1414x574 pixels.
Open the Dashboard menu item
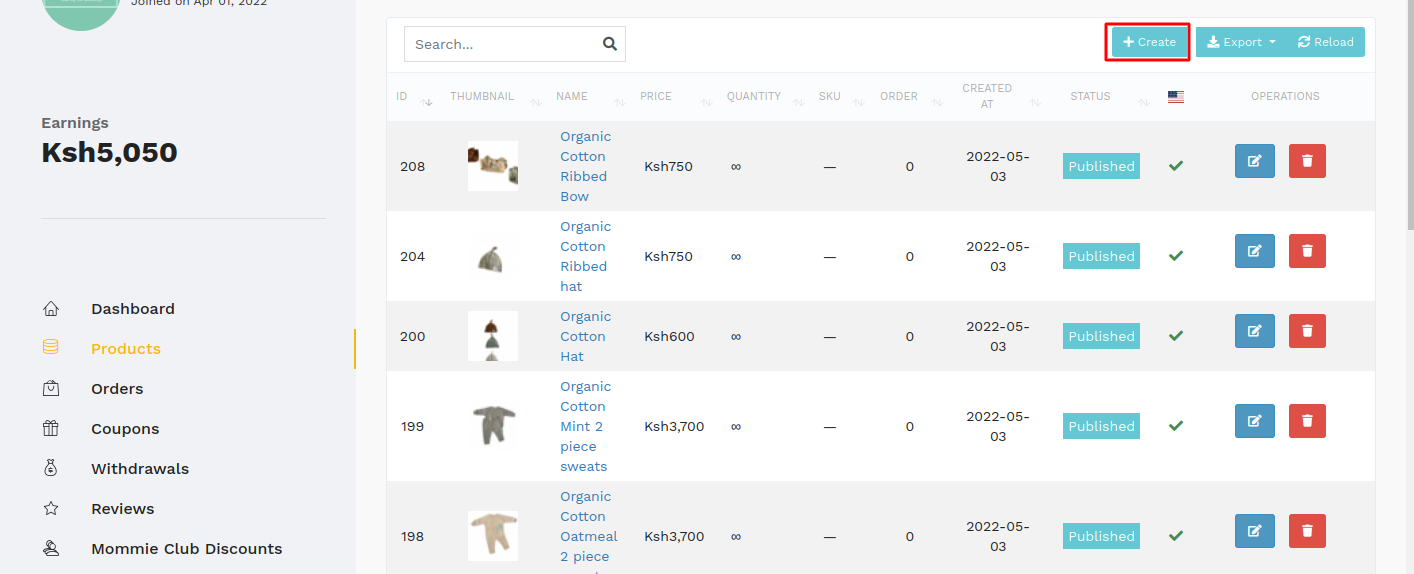point(133,309)
